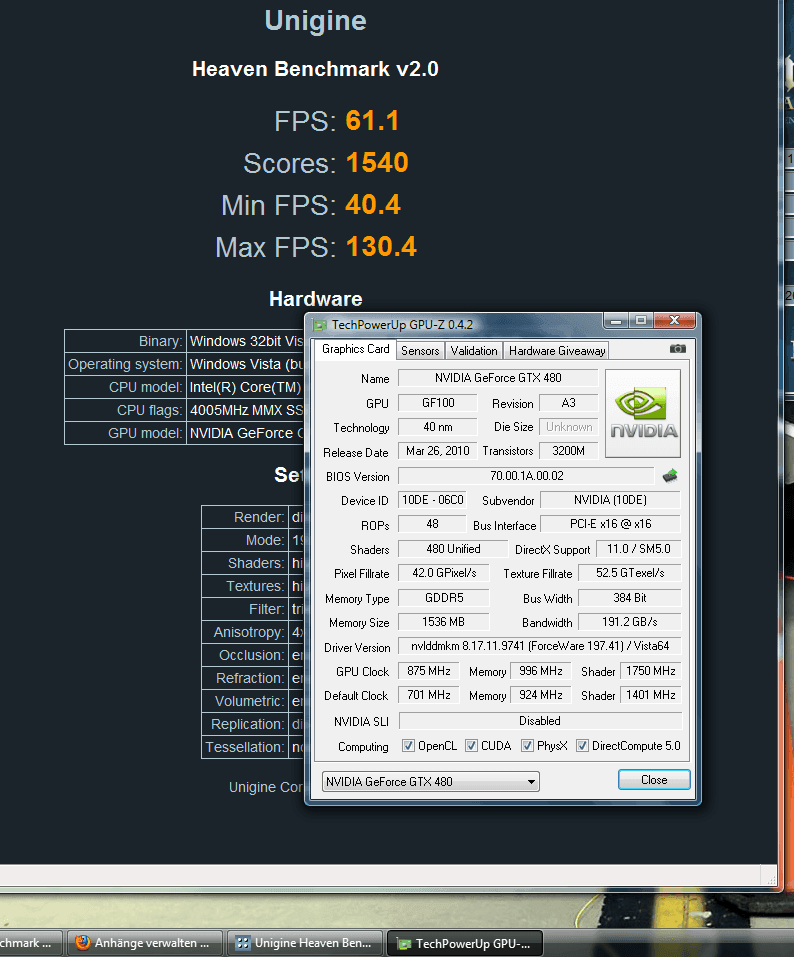This screenshot has width=794, height=957.
Task: Click the Shader clock value 1750 MHz
Action: (x=651, y=671)
